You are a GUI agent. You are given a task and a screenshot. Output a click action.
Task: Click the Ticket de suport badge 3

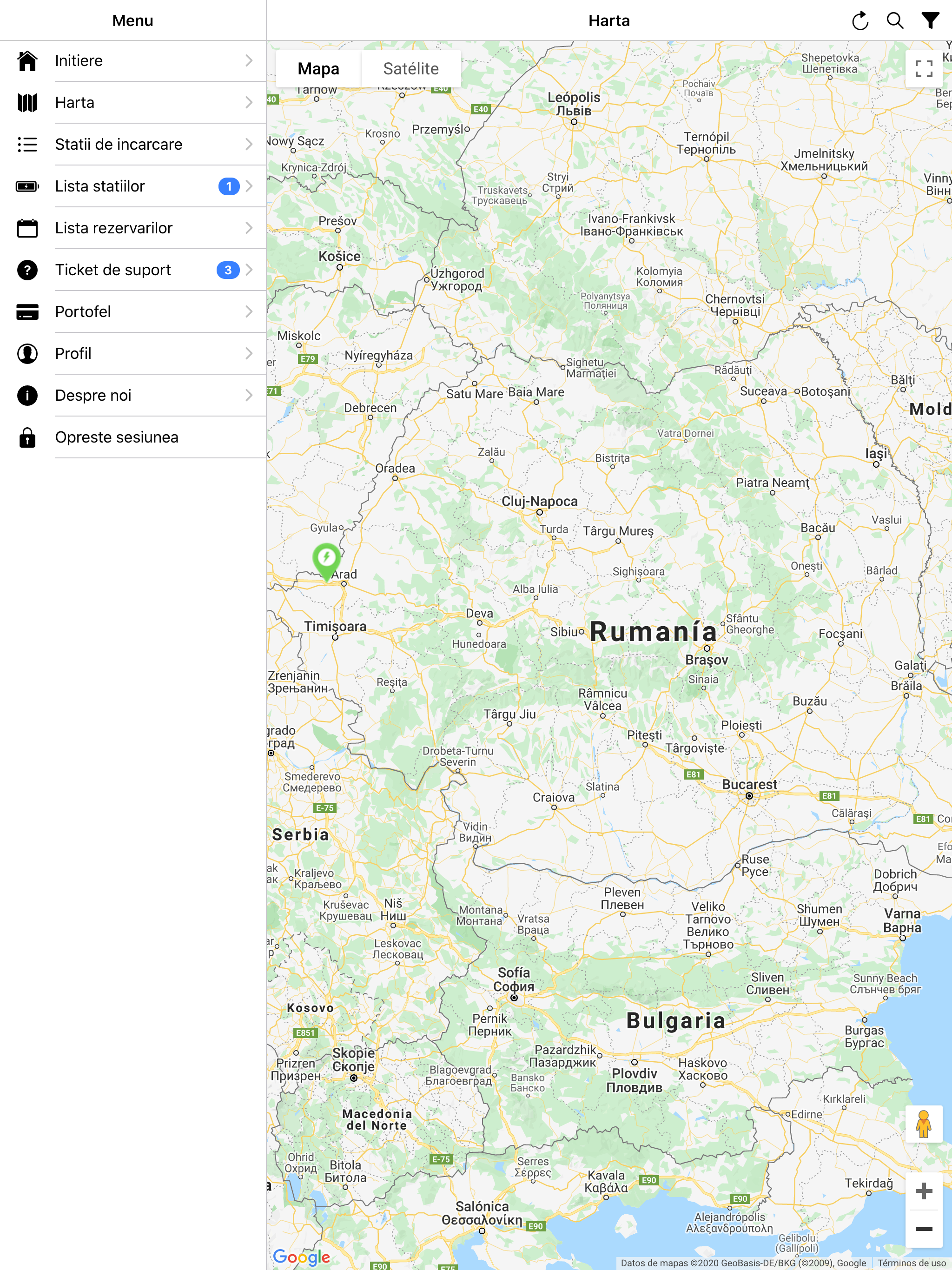[x=228, y=270]
